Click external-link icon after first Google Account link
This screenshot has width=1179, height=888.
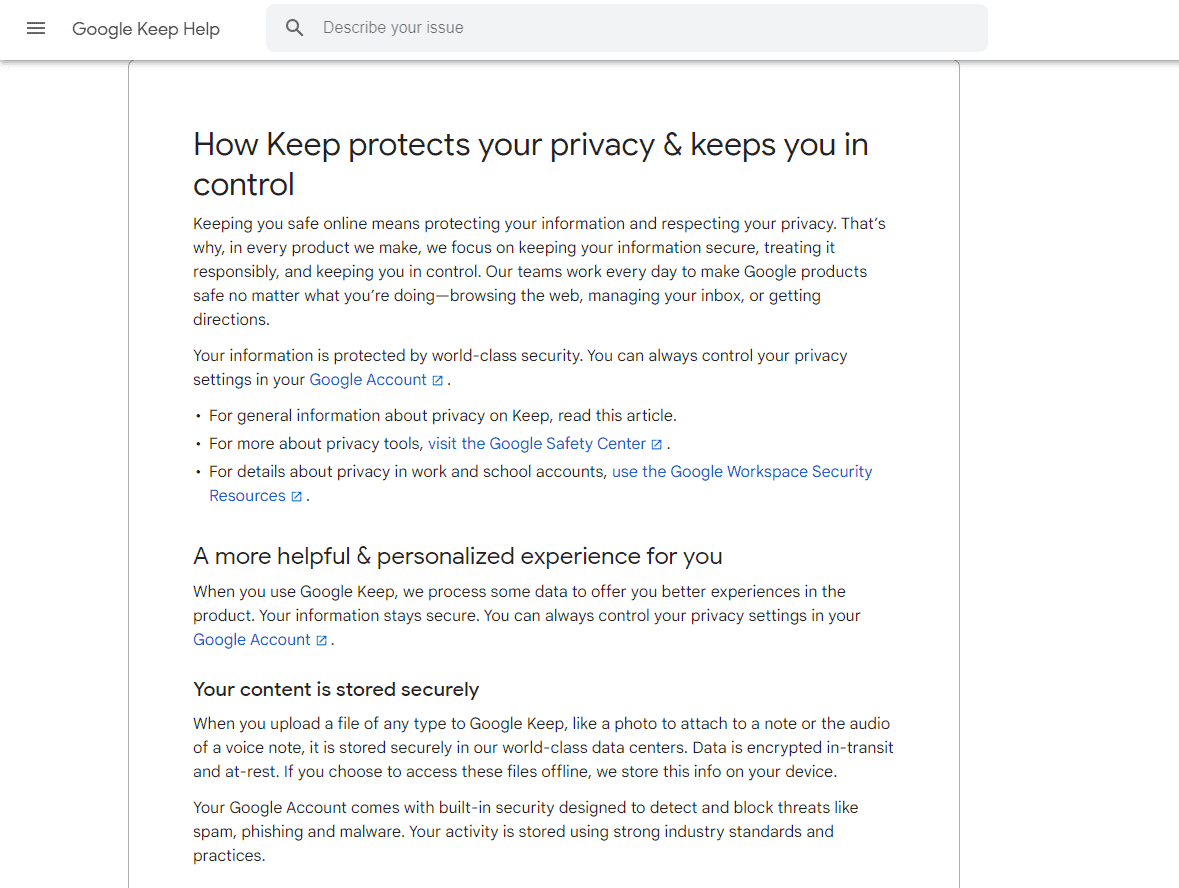click(x=438, y=380)
